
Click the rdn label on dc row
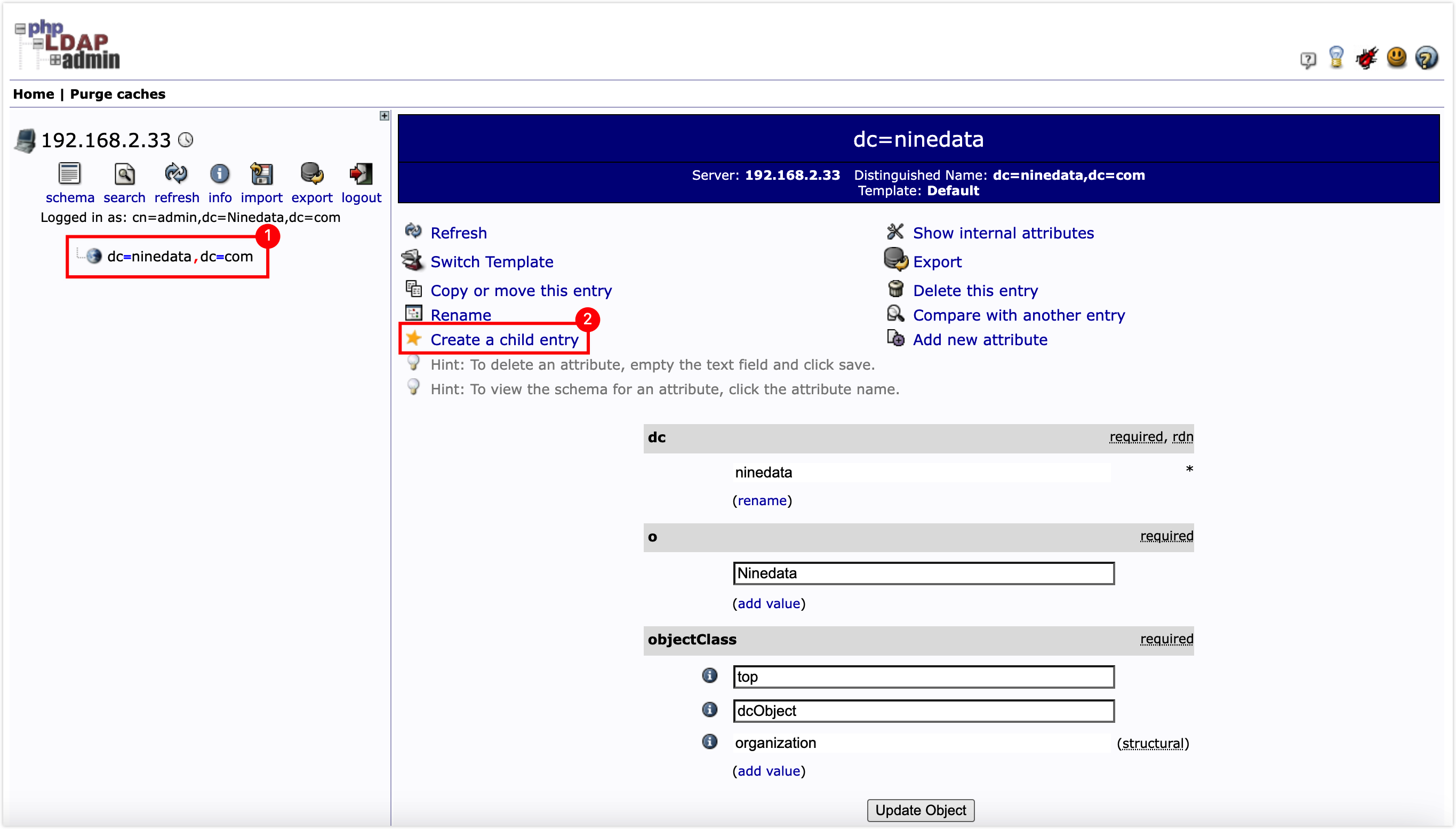tap(1182, 437)
